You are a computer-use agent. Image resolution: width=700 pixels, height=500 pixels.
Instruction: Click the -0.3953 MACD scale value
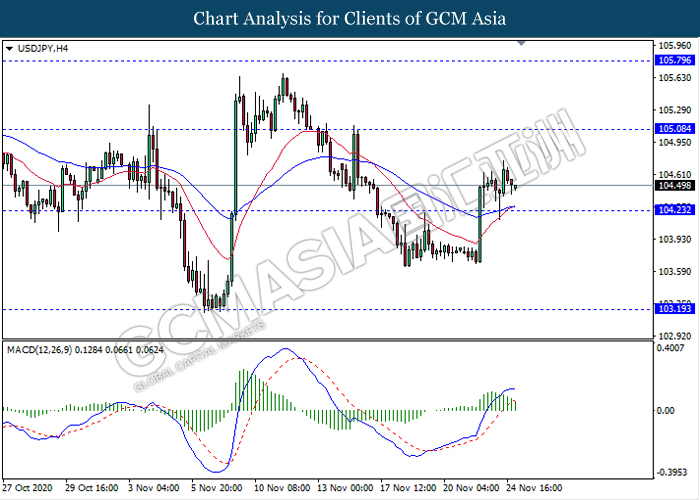pos(671,473)
